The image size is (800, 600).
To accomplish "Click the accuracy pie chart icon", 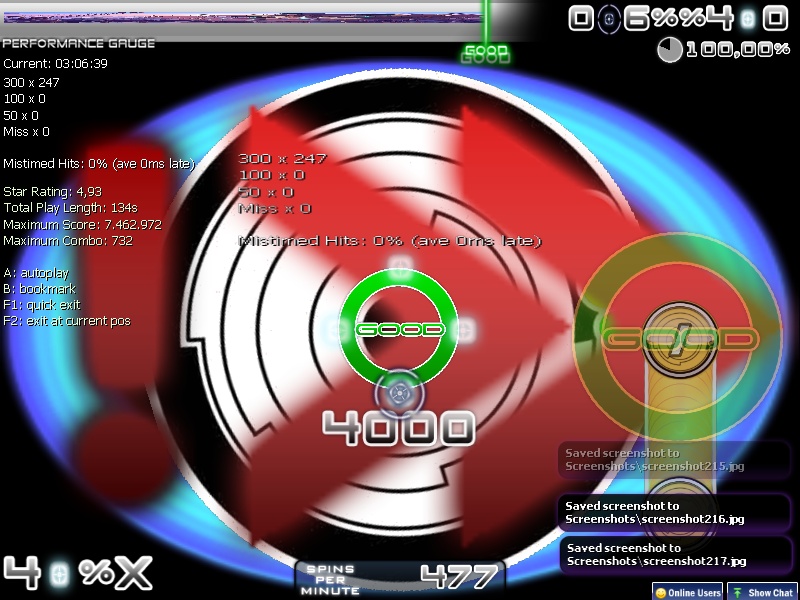I will coord(669,50).
